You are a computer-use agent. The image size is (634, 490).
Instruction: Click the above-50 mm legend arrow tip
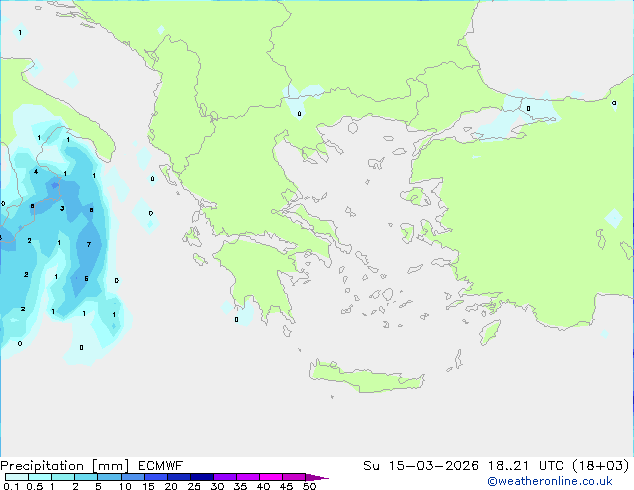pyautogui.click(x=317, y=477)
